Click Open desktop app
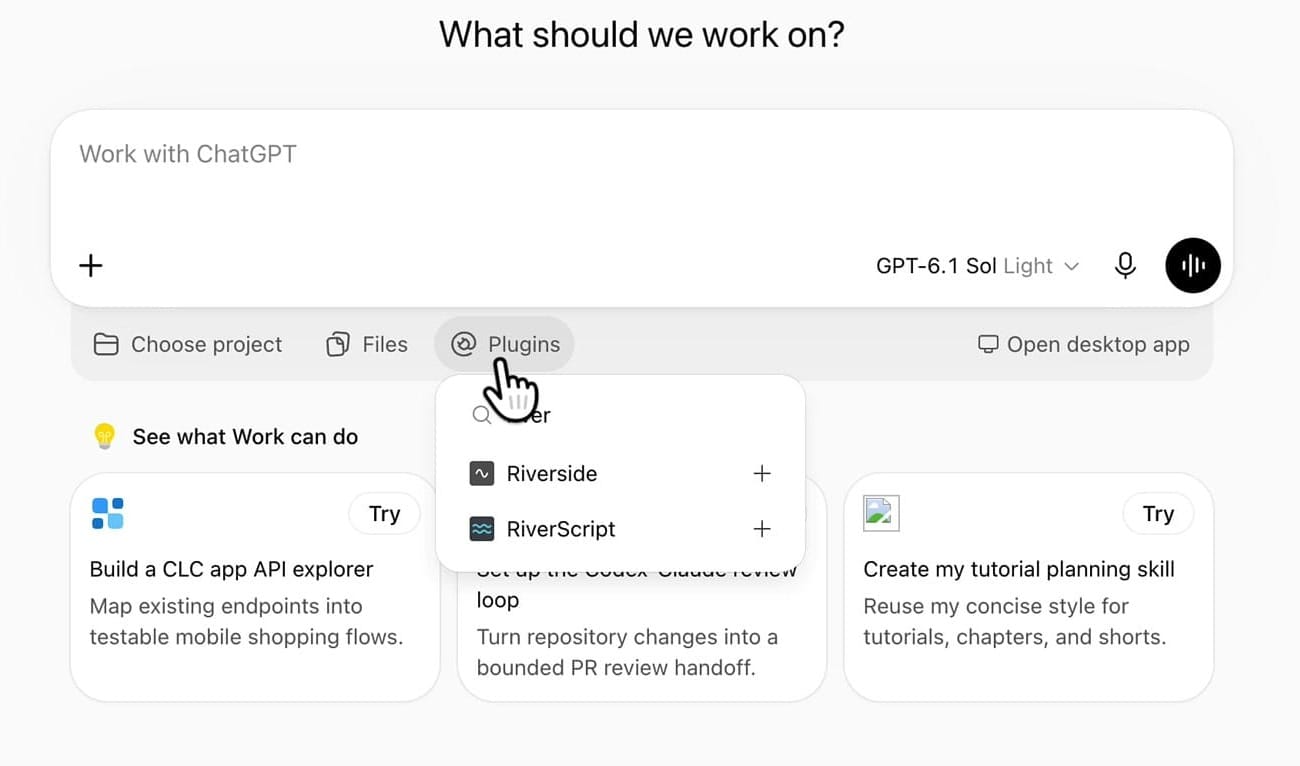The width and height of the screenshot is (1300, 766). pyautogui.click(x=1084, y=345)
